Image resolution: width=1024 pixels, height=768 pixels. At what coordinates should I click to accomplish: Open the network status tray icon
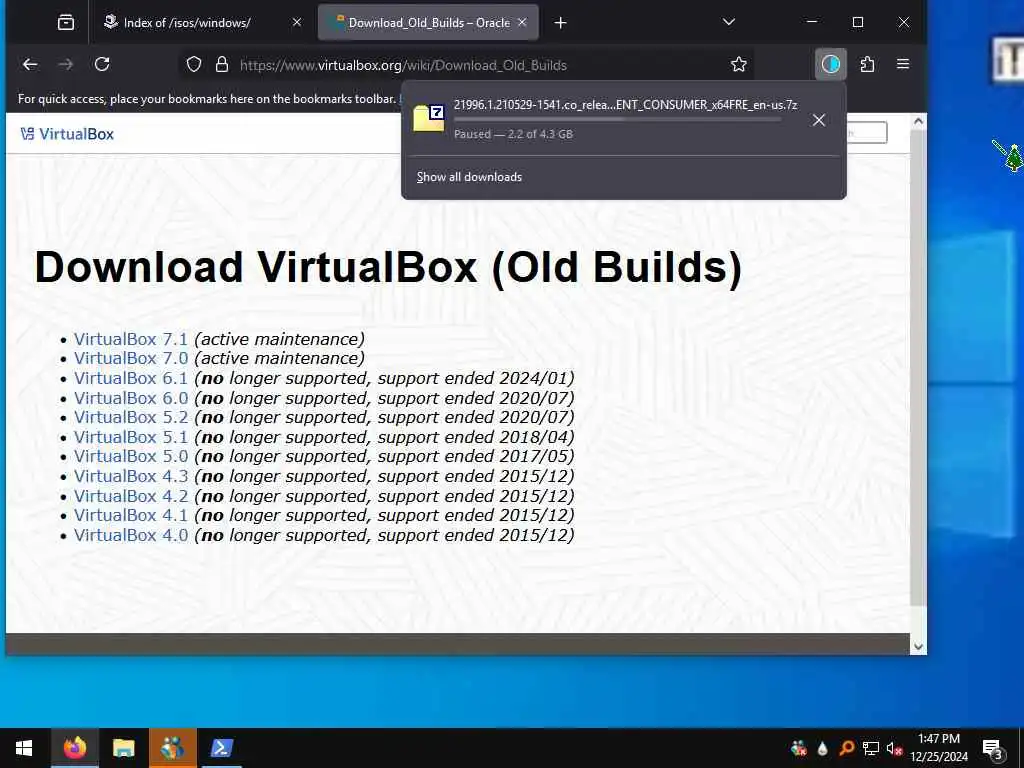tap(871, 748)
